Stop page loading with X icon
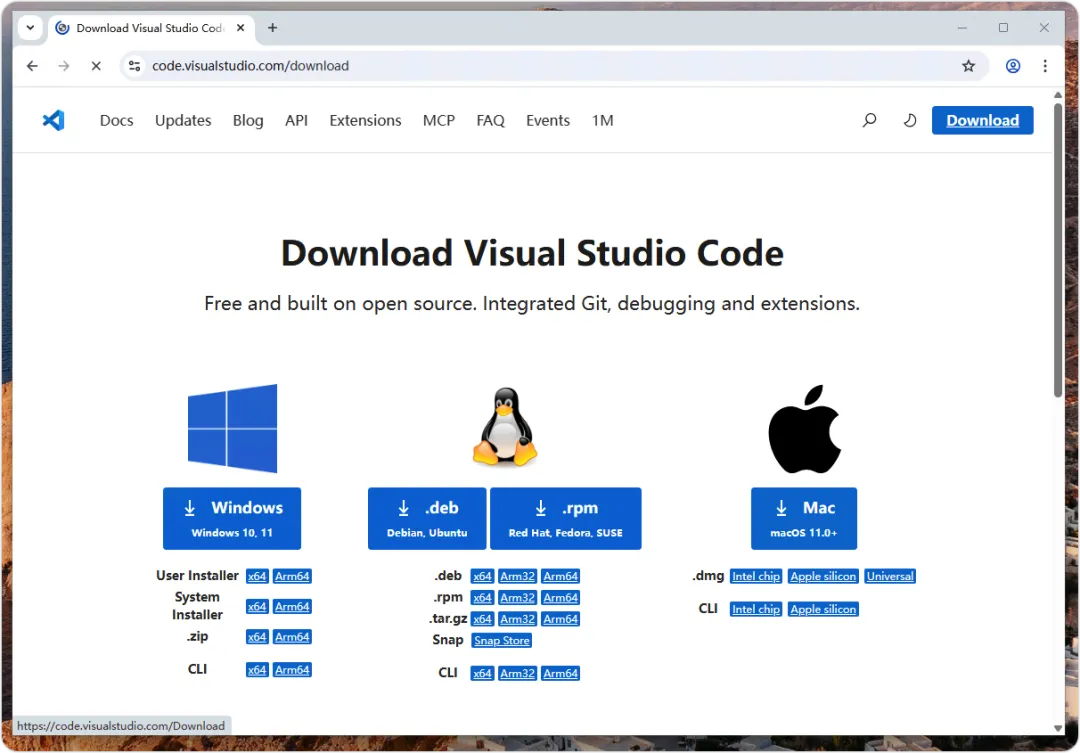Image resolution: width=1080 pixels, height=753 pixels. coord(96,66)
